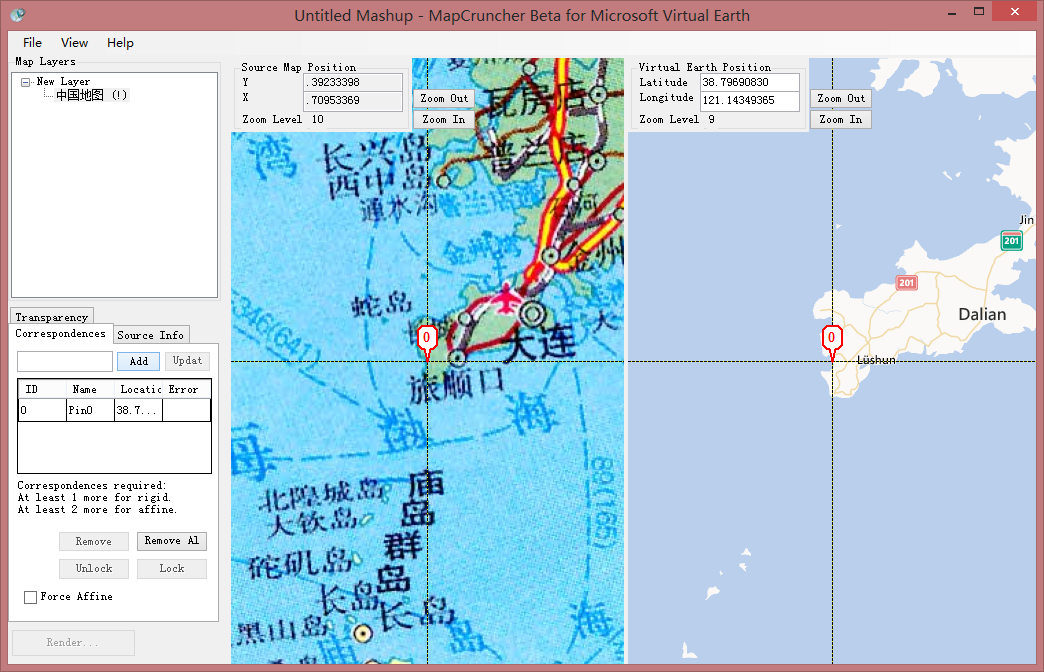
Task: Click the Add correspondence button
Action: pos(138,361)
